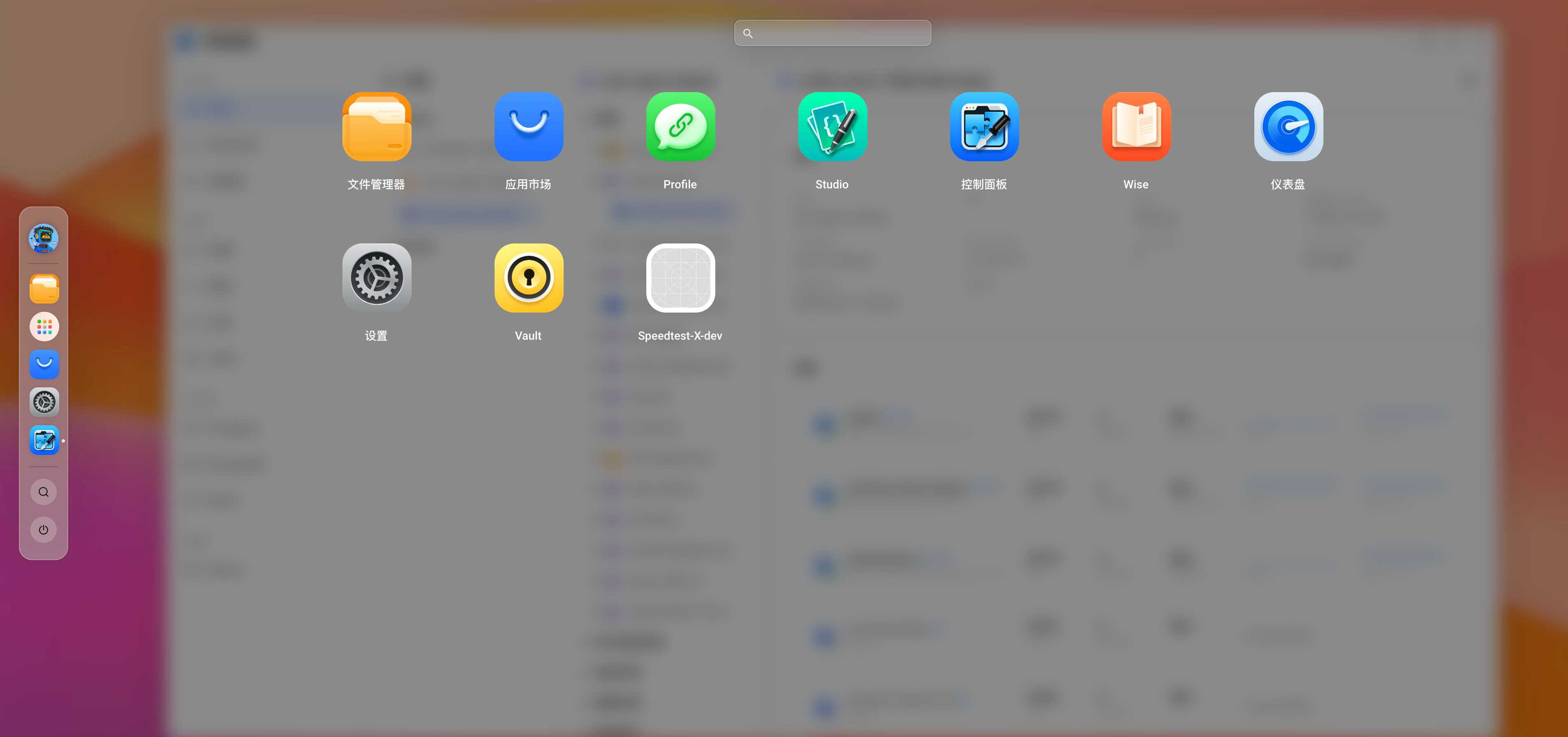Open the 控制面板 app in grid
Image resolution: width=1568 pixels, height=737 pixels.
tap(984, 127)
